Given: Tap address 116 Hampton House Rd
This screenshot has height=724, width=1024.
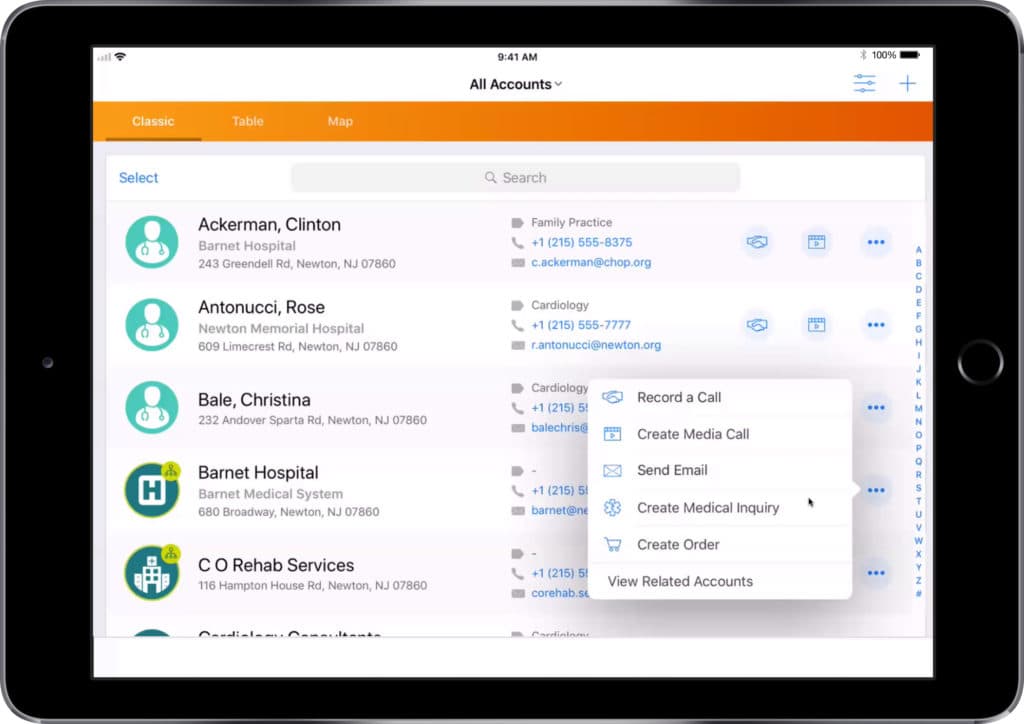Looking at the screenshot, I should 312,586.
